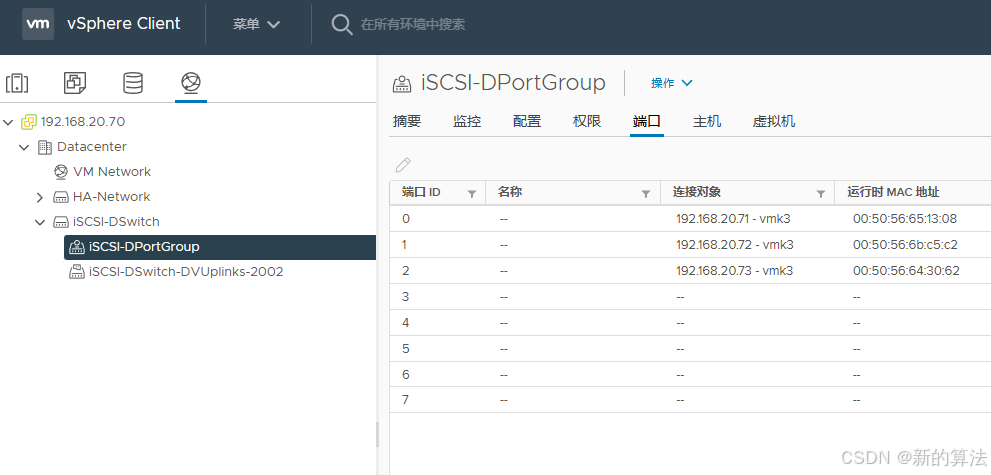The width and height of the screenshot is (991, 475).
Task: Select the 端口 tab
Action: (647, 121)
